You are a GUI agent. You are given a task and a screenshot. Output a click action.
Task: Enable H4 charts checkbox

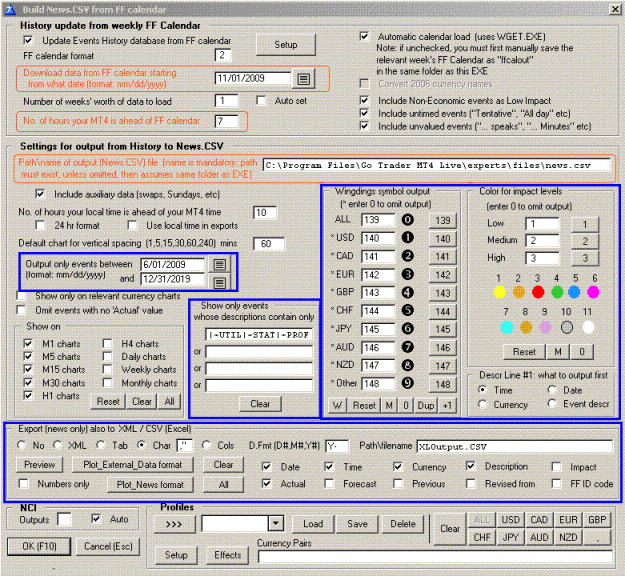tap(107, 344)
